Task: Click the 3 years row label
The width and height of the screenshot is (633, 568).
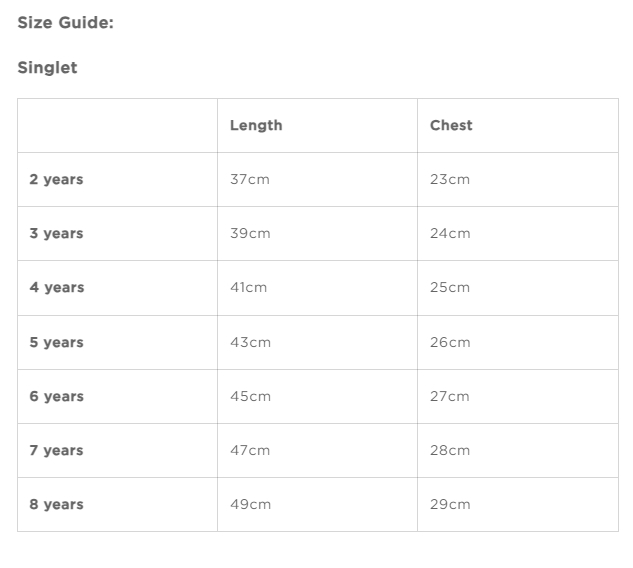Action: point(56,233)
